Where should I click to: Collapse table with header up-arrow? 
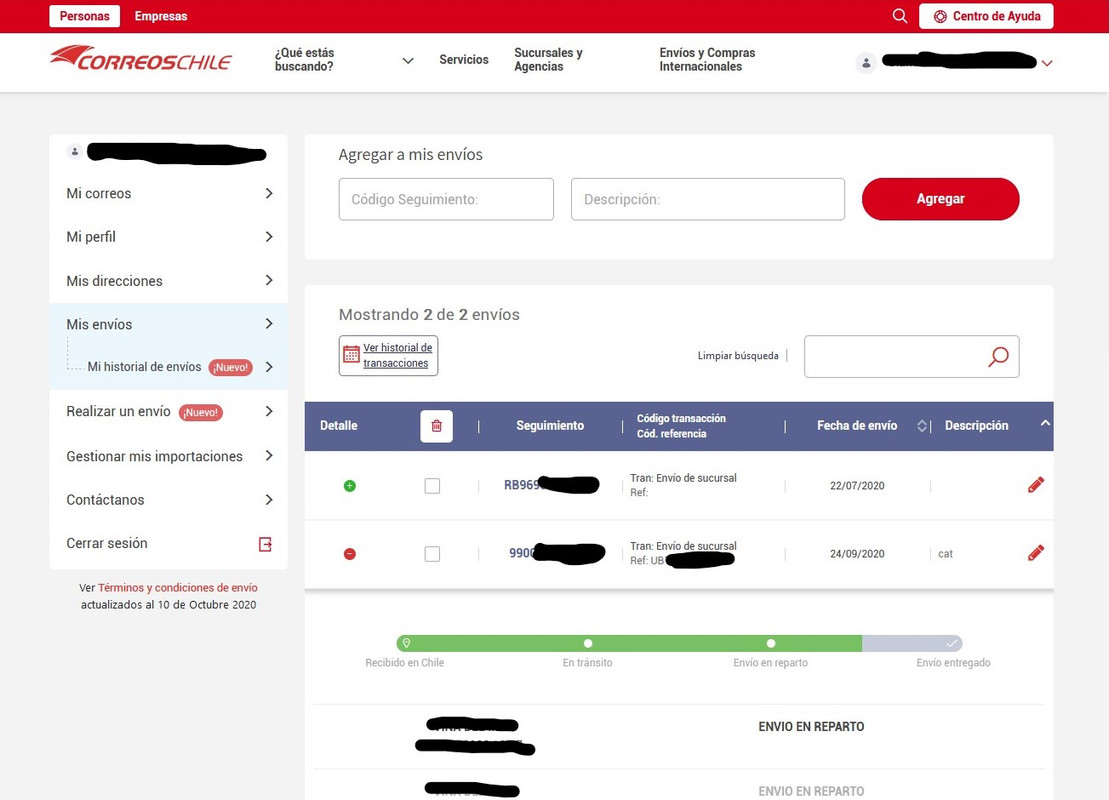(1045, 423)
